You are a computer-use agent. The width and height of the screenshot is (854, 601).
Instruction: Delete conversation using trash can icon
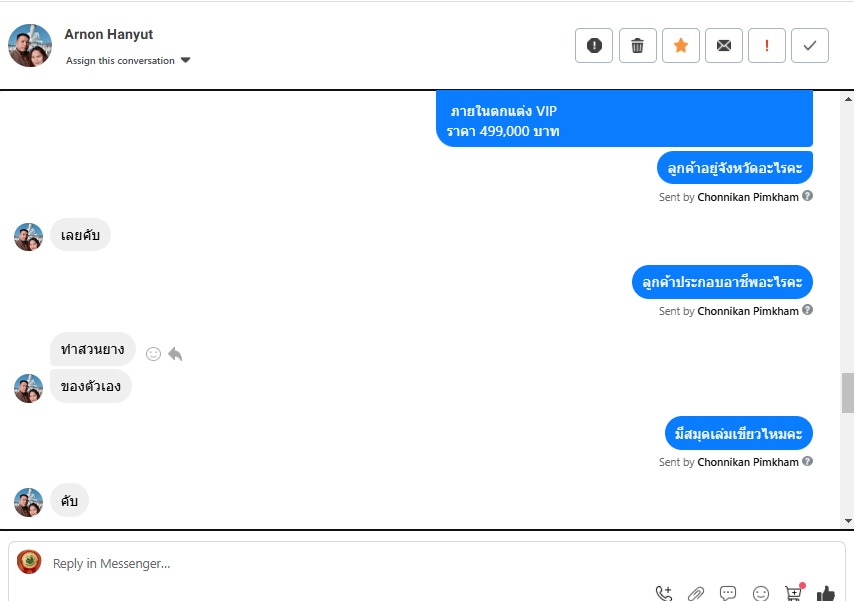point(637,45)
